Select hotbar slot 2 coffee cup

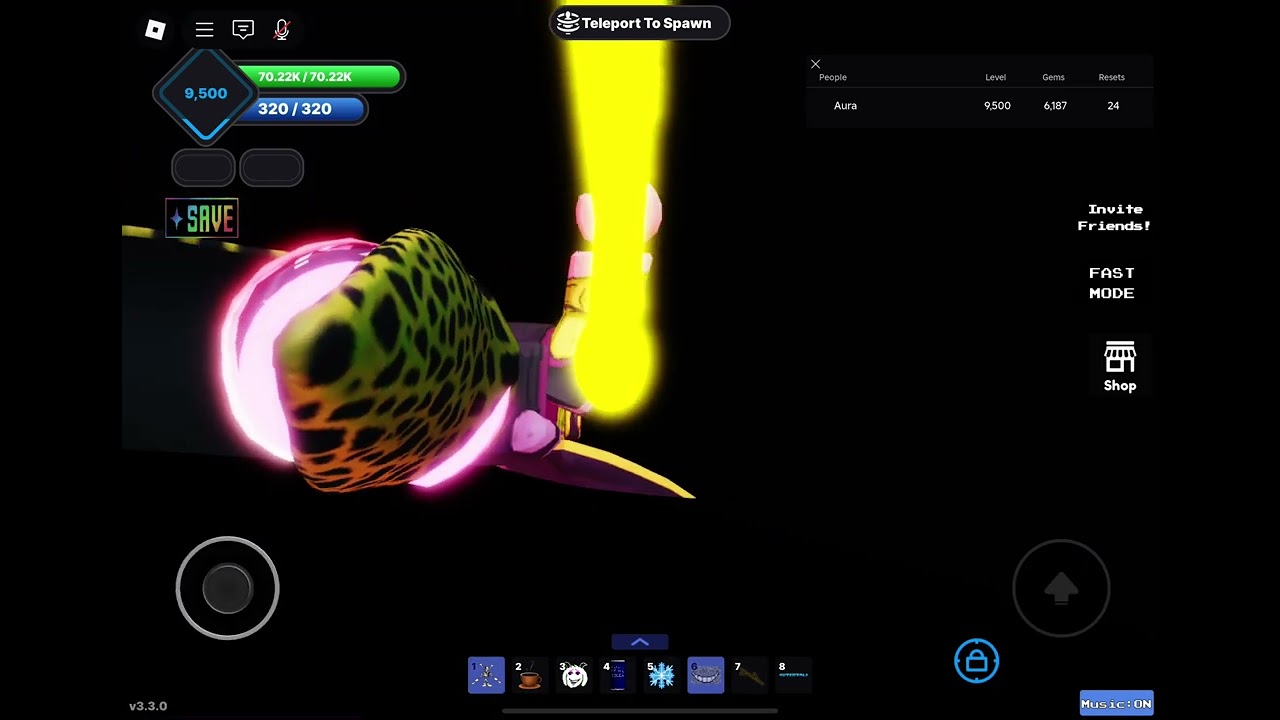pos(530,675)
